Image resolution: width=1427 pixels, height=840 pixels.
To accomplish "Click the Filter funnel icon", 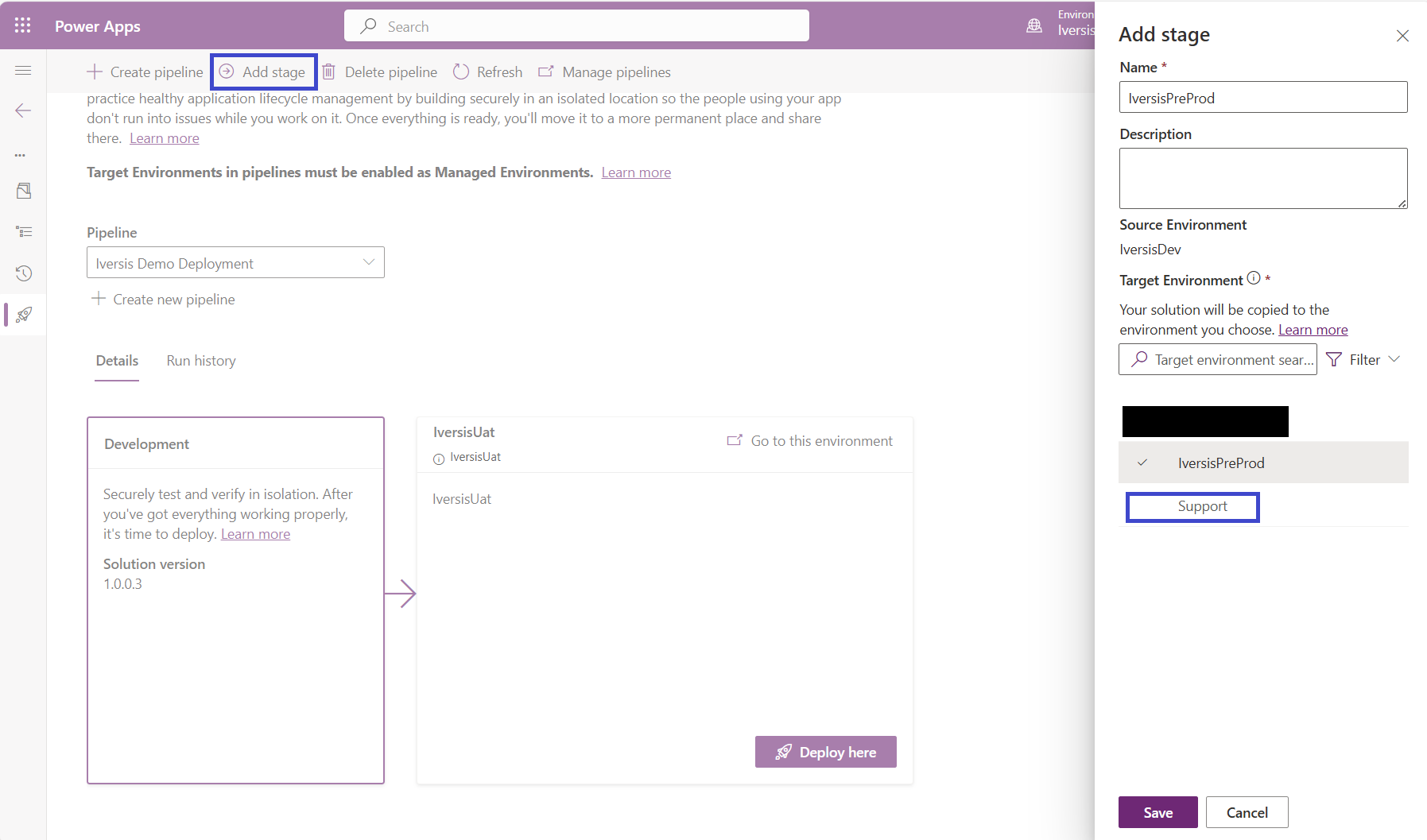I will (1334, 360).
